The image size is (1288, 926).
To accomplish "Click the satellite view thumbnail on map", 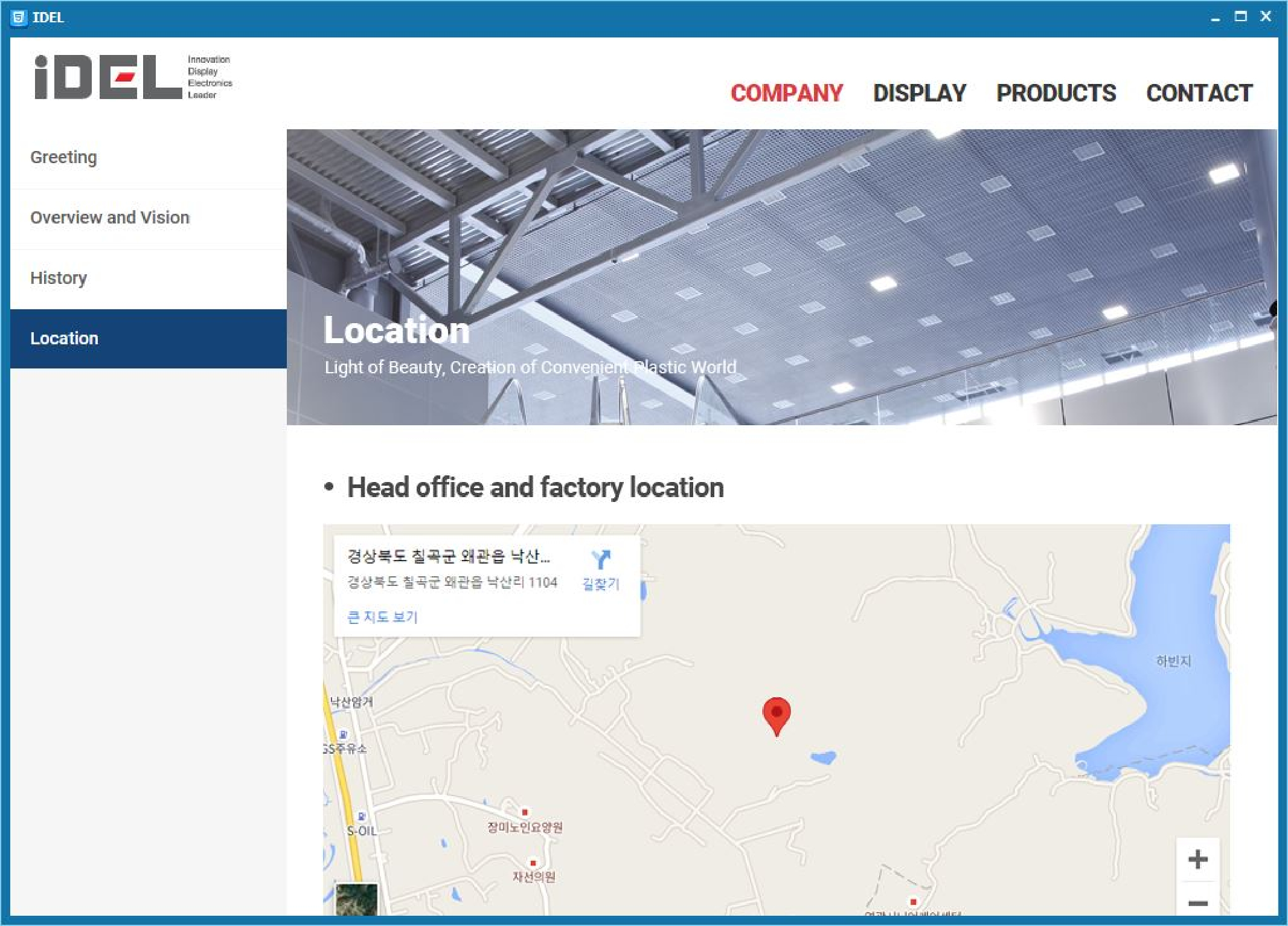I will click(357, 899).
